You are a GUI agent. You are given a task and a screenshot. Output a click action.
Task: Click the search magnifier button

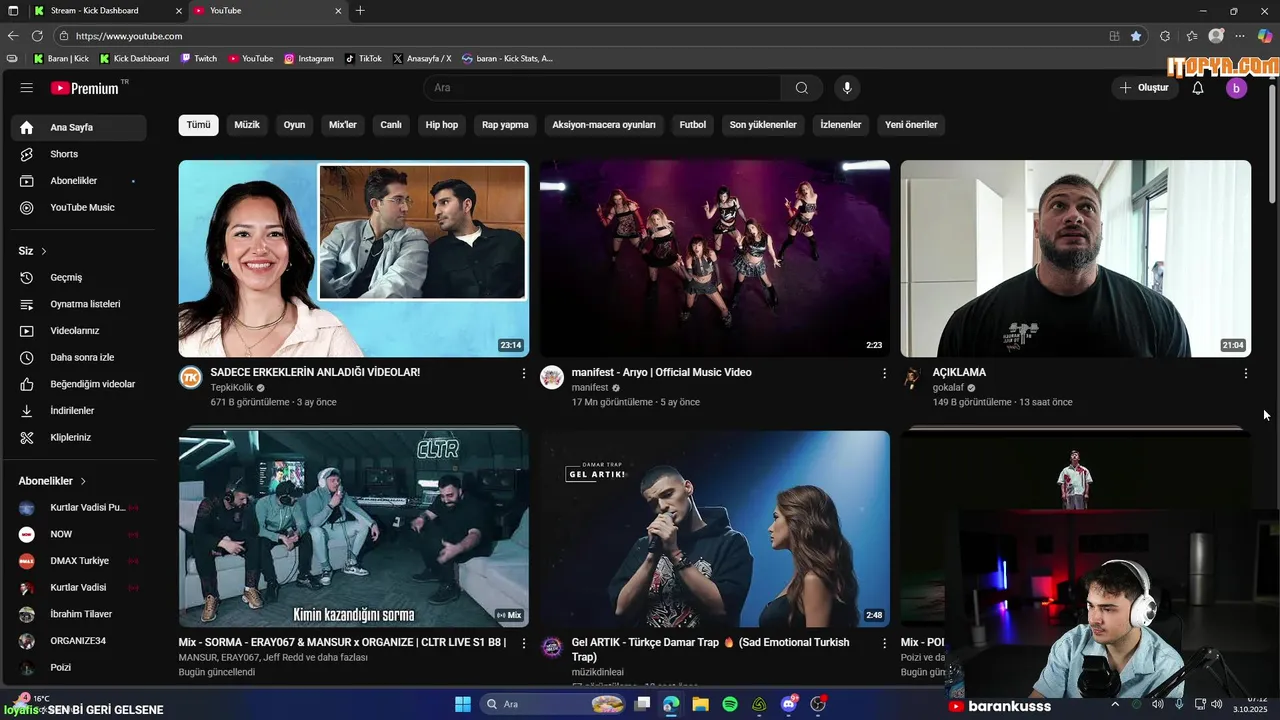802,88
